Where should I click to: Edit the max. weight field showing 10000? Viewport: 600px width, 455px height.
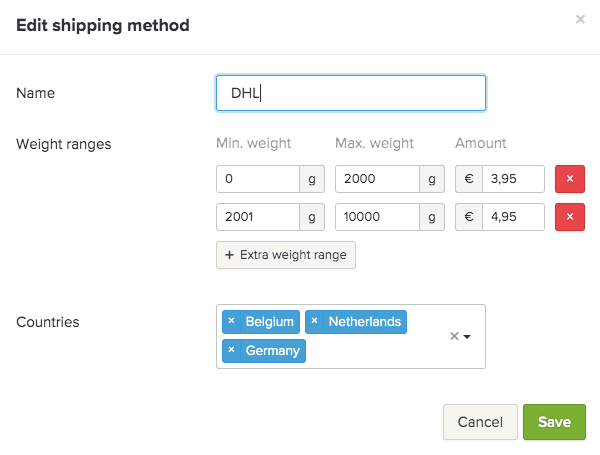(376, 217)
